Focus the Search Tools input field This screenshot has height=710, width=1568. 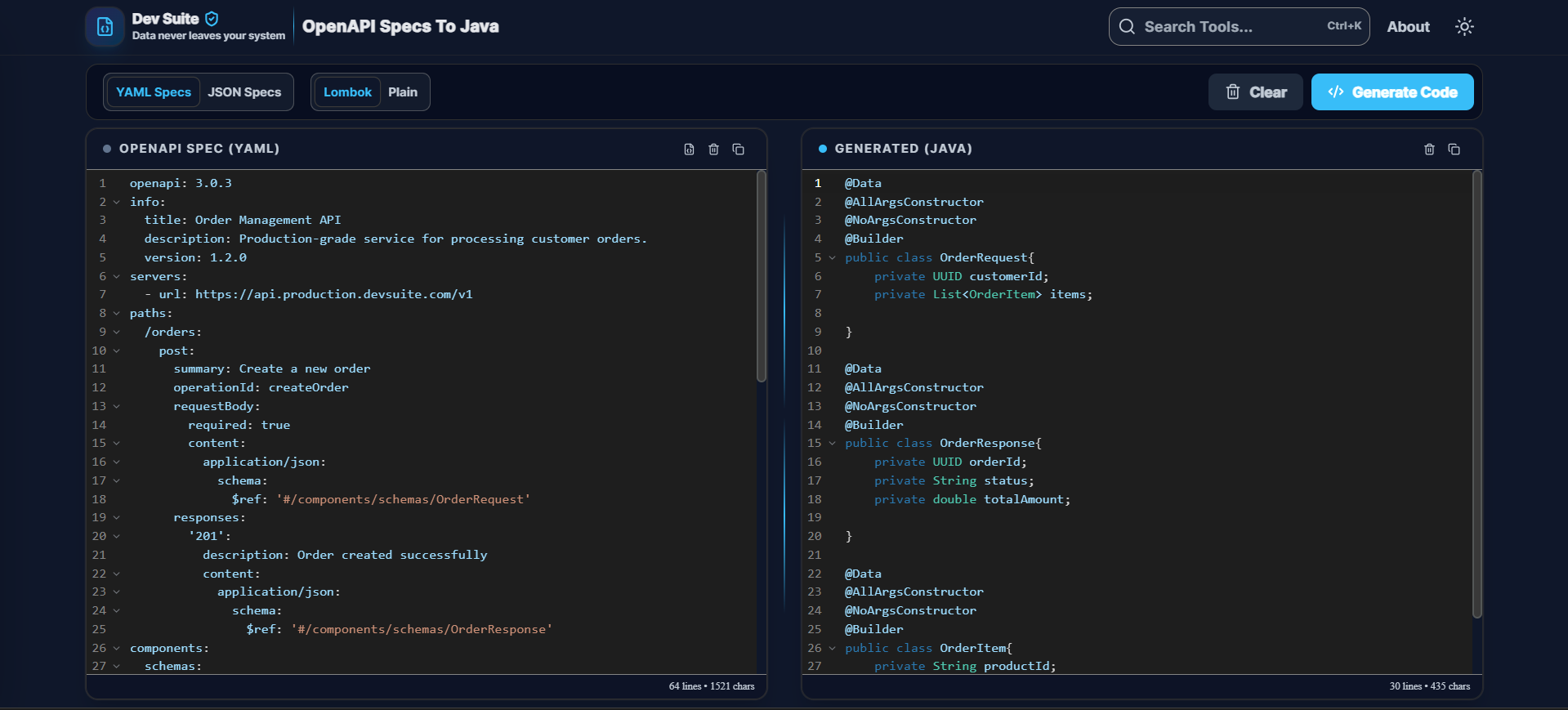pos(1239,27)
